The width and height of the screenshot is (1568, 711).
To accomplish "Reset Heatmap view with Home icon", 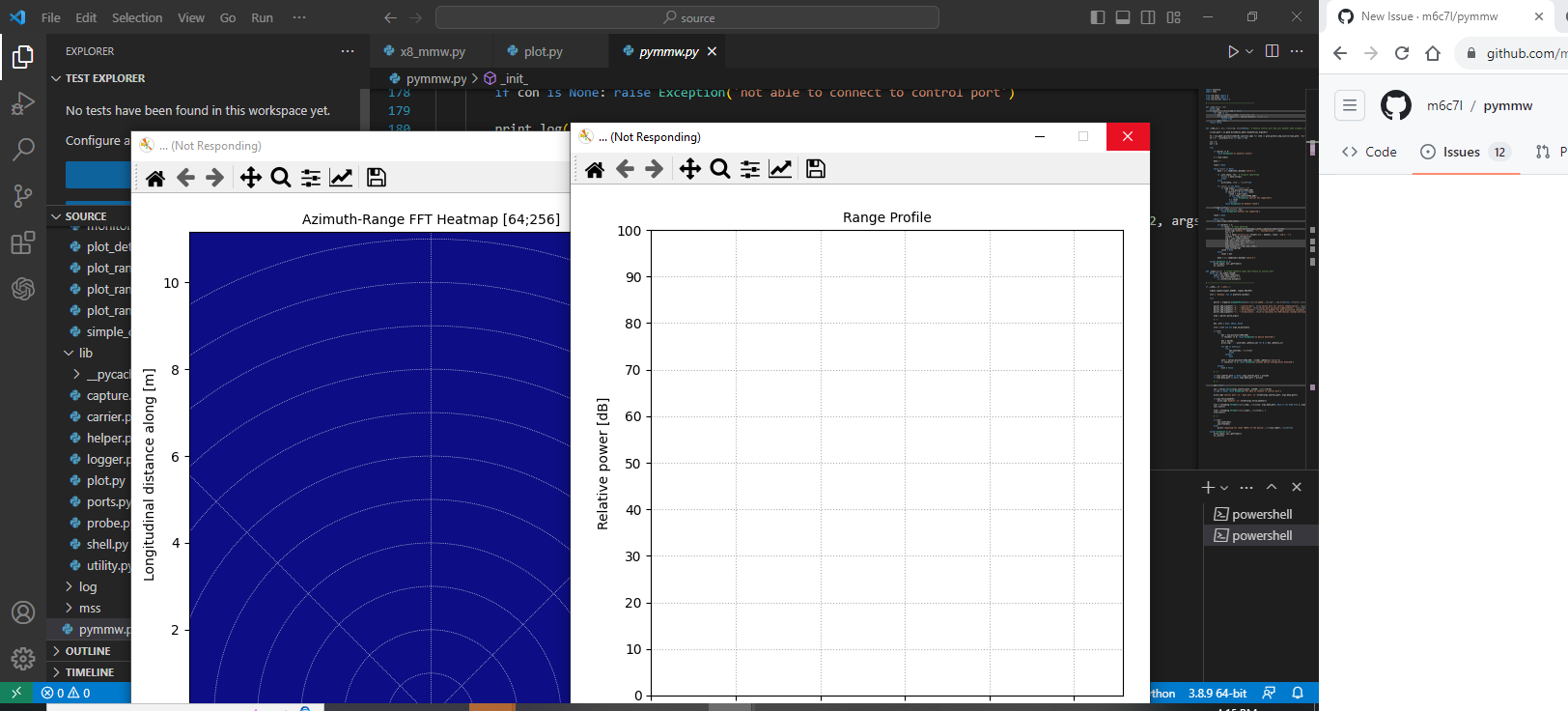I will pos(155,178).
